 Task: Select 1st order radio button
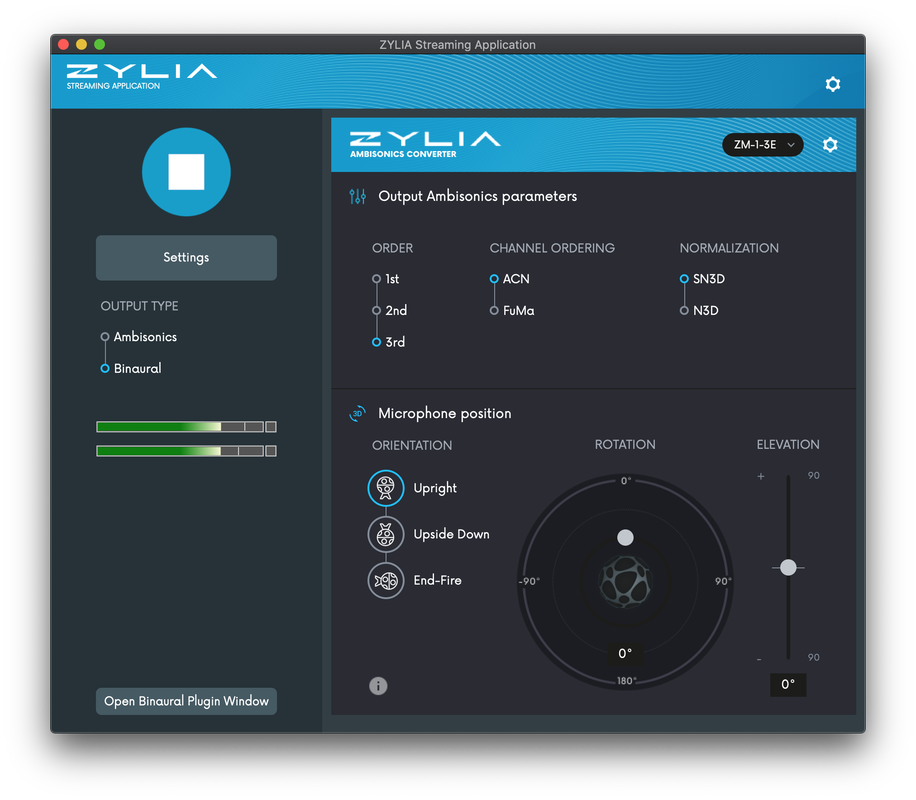coord(377,279)
